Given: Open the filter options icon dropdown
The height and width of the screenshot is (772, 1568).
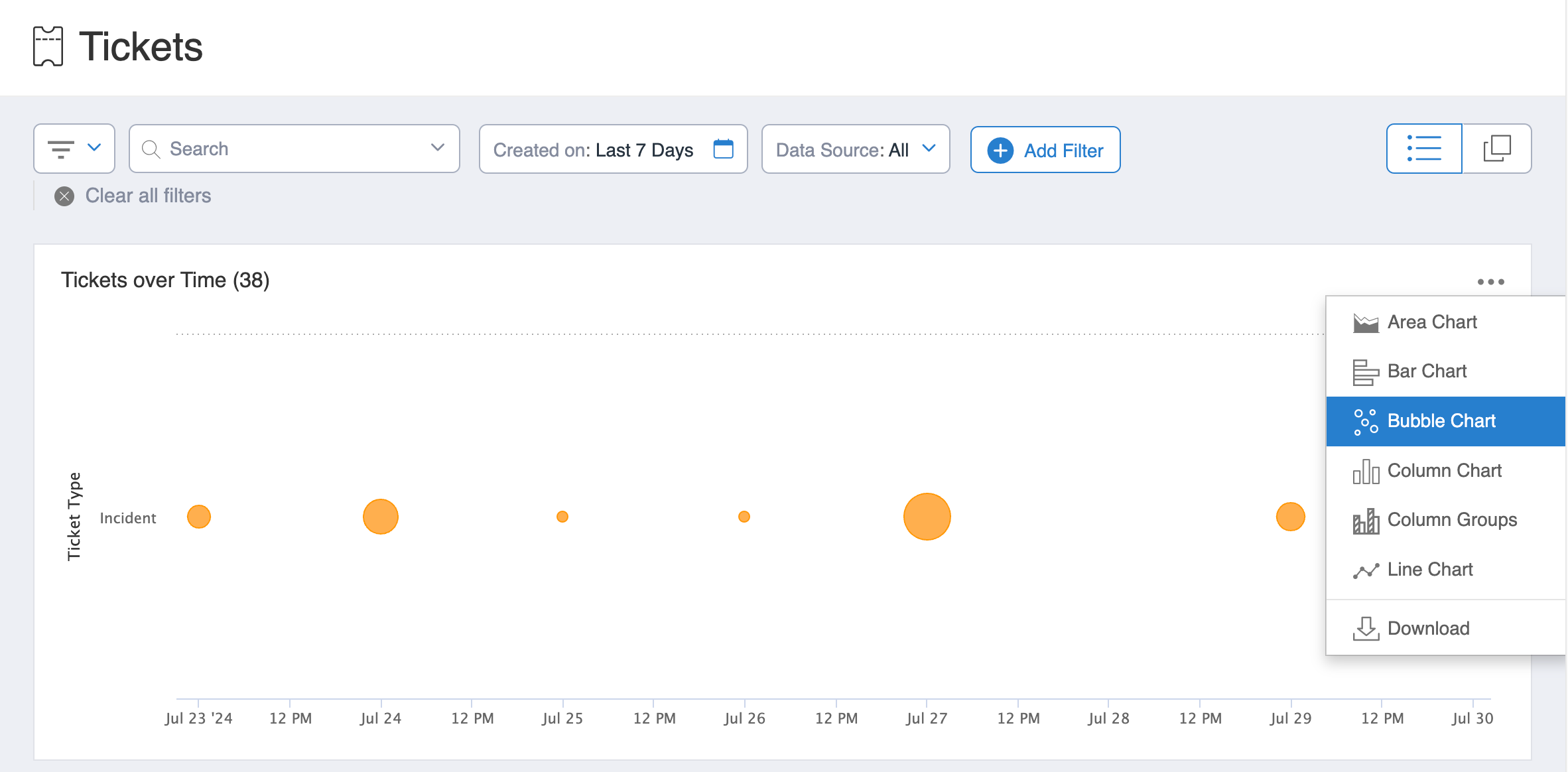Looking at the screenshot, I should (x=74, y=149).
